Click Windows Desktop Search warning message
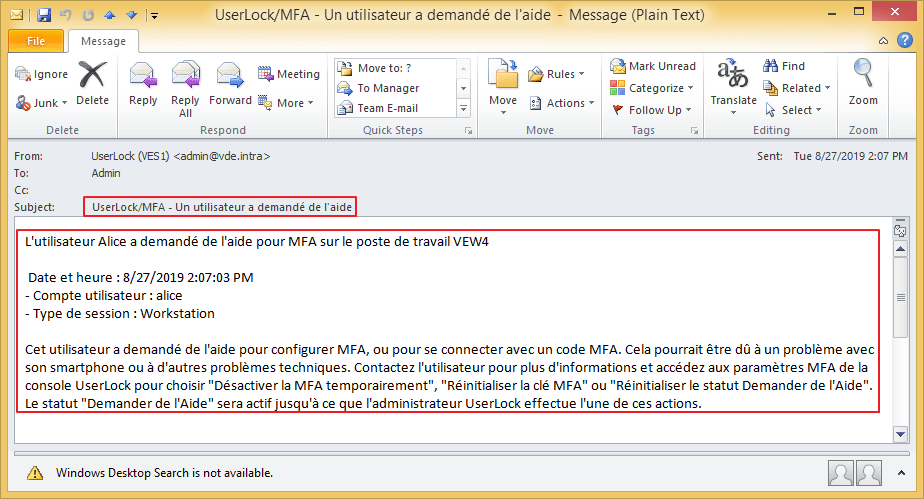This screenshot has width=924, height=499. (x=164, y=473)
